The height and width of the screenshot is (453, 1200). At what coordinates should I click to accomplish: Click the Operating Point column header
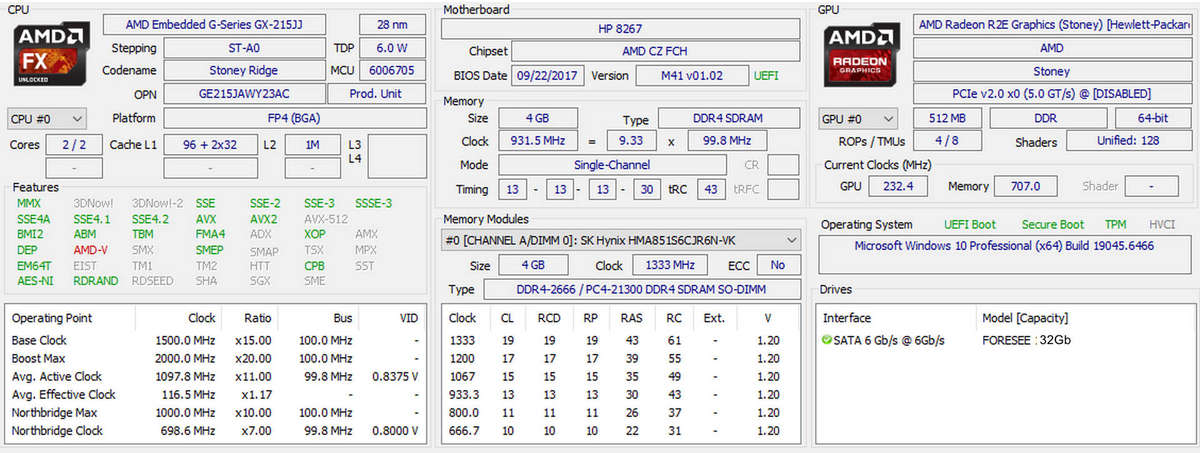[x=51, y=318]
